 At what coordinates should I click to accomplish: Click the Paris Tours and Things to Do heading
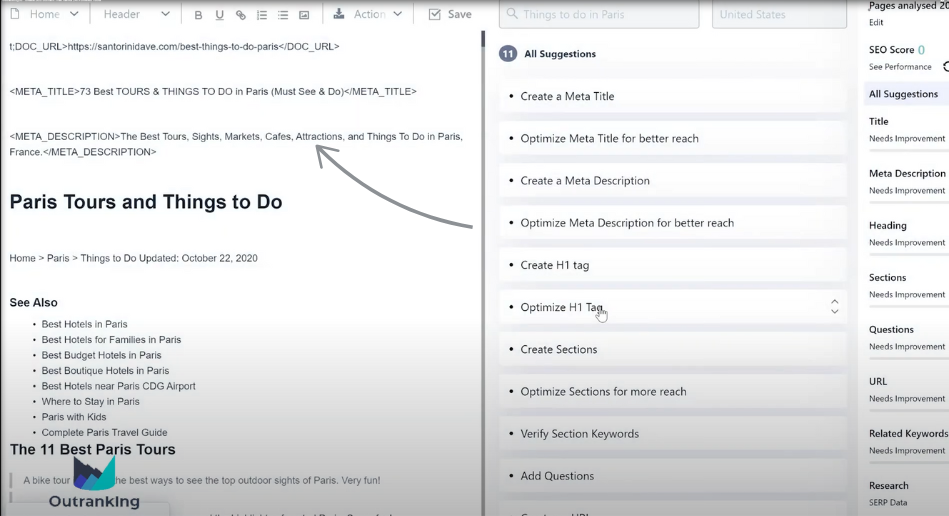pos(145,202)
